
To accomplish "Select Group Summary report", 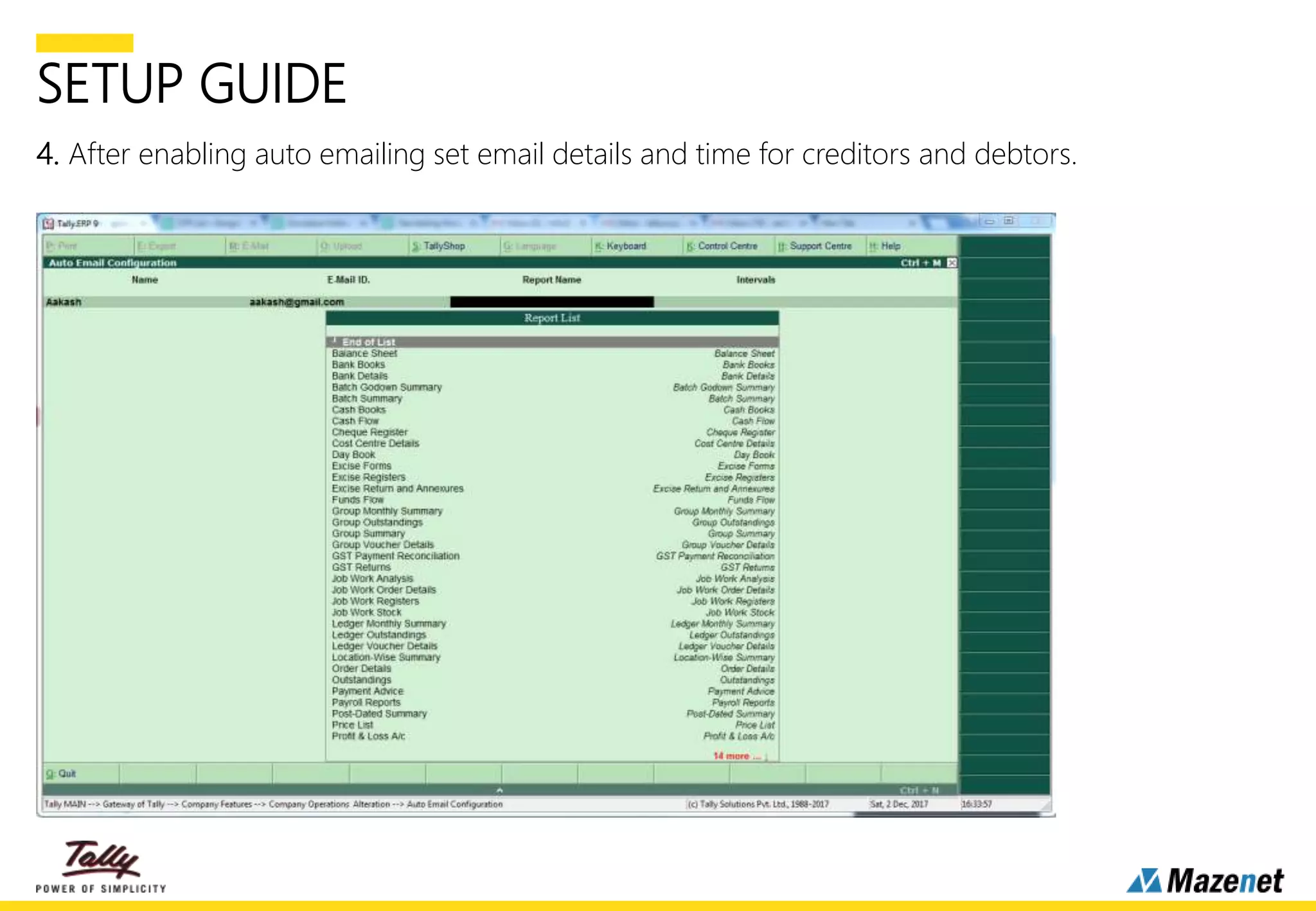I will 552,533.
